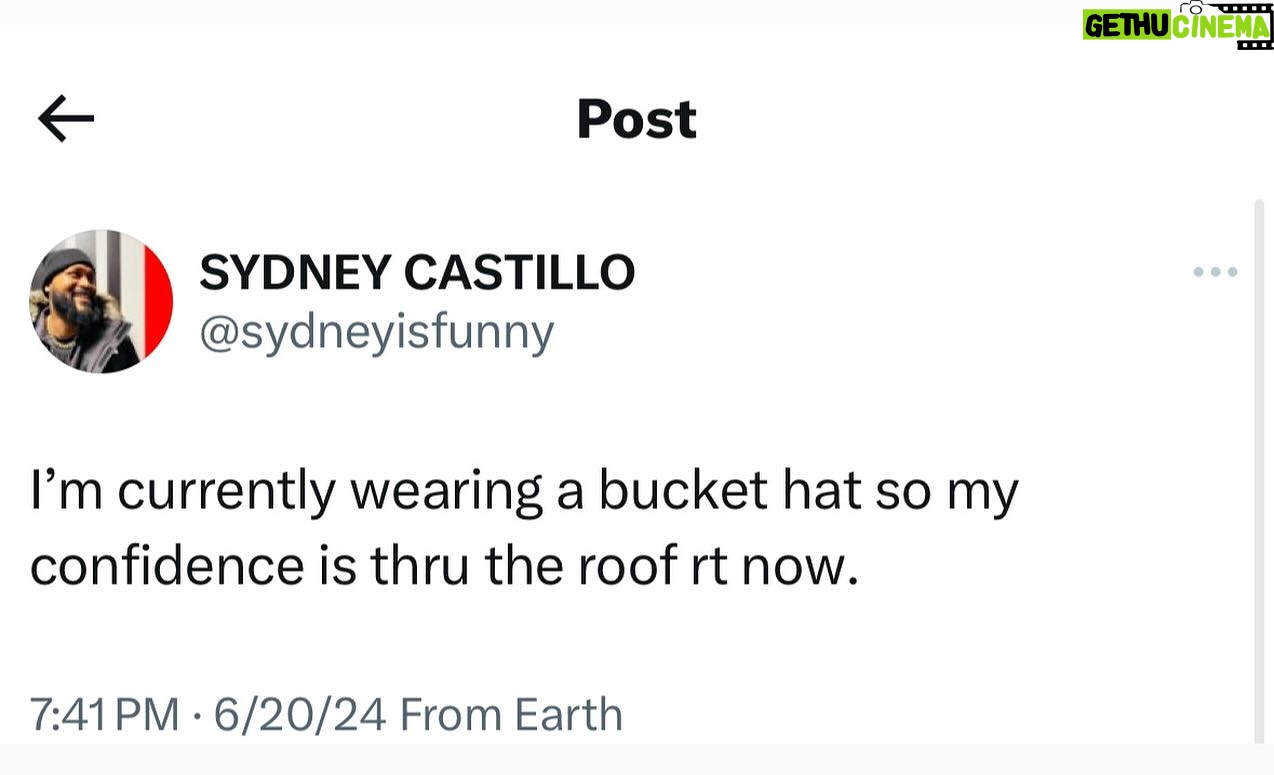The width and height of the screenshot is (1274, 775).
Task: Open the three-dot more options menu
Action: pos(1215,272)
